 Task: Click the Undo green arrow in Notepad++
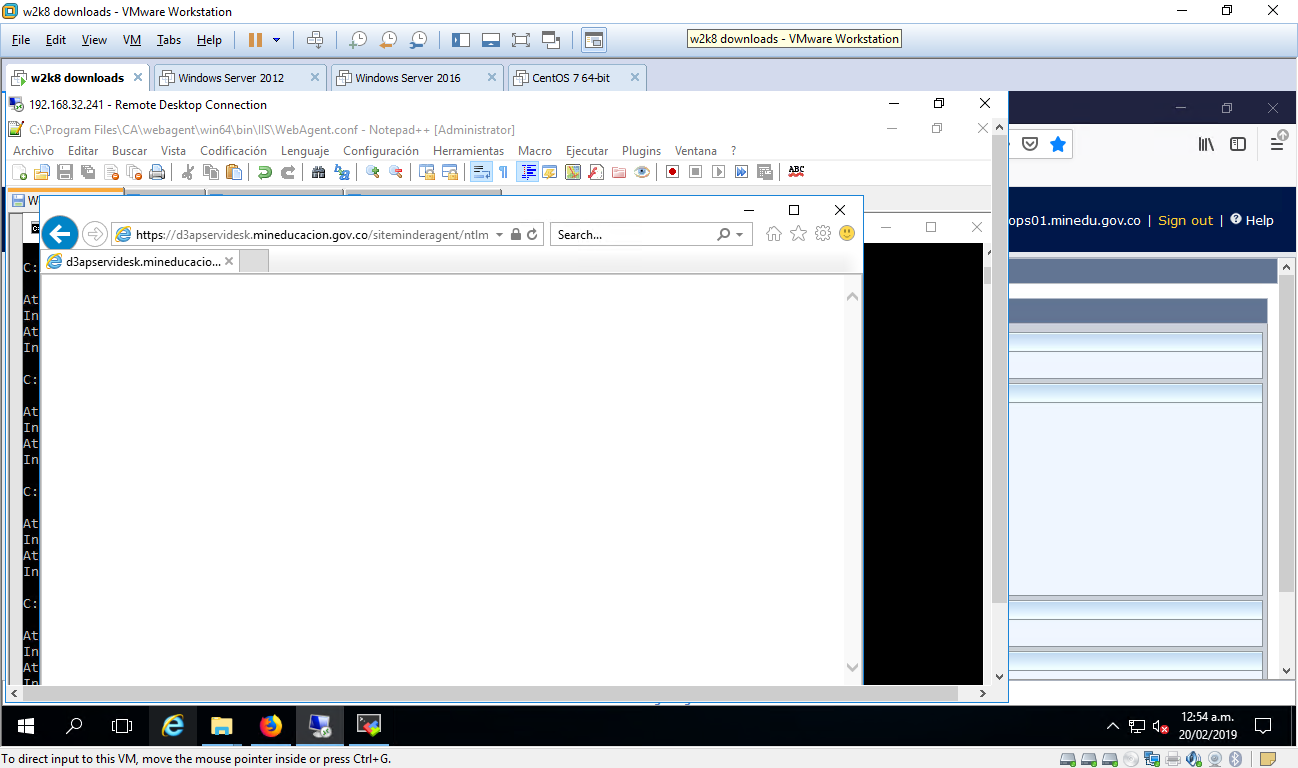pyautogui.click(x=264, y=172)
